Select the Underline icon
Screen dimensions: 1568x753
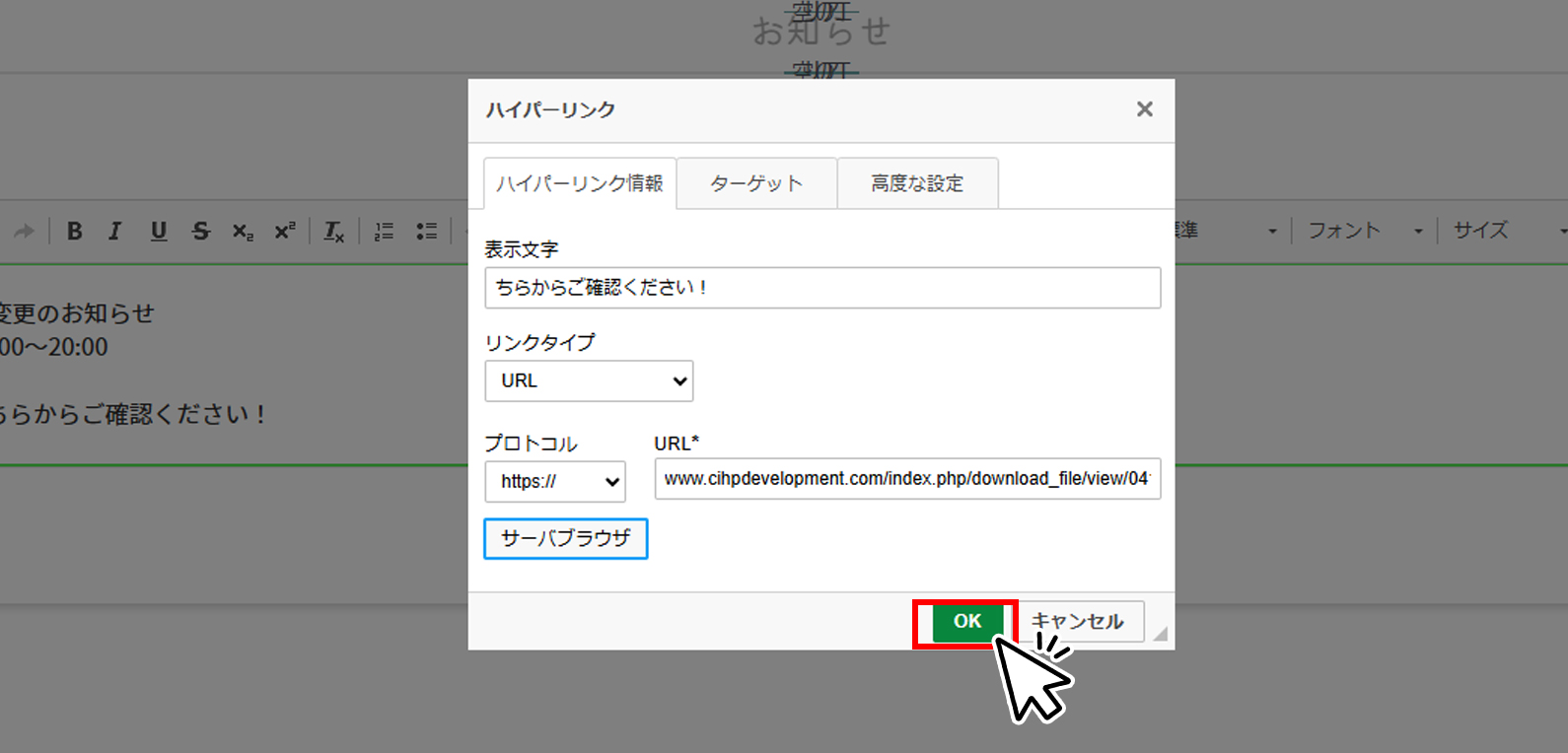(158, 231)
